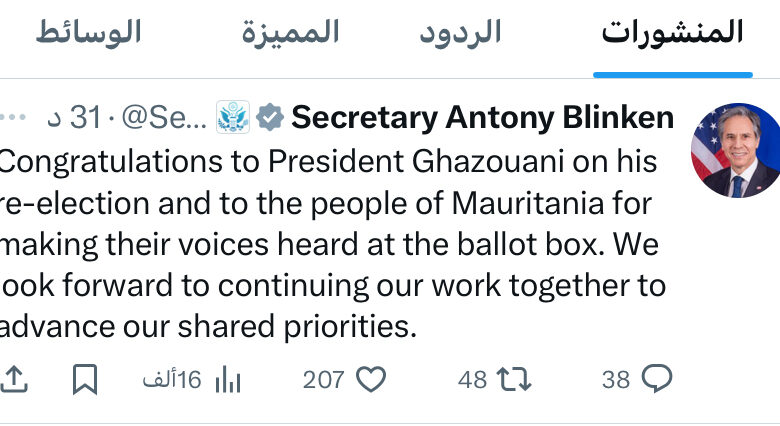Click the US government seal affiliation badge
The height and width of the screenshot is (426, 780).
click(233, 117)
